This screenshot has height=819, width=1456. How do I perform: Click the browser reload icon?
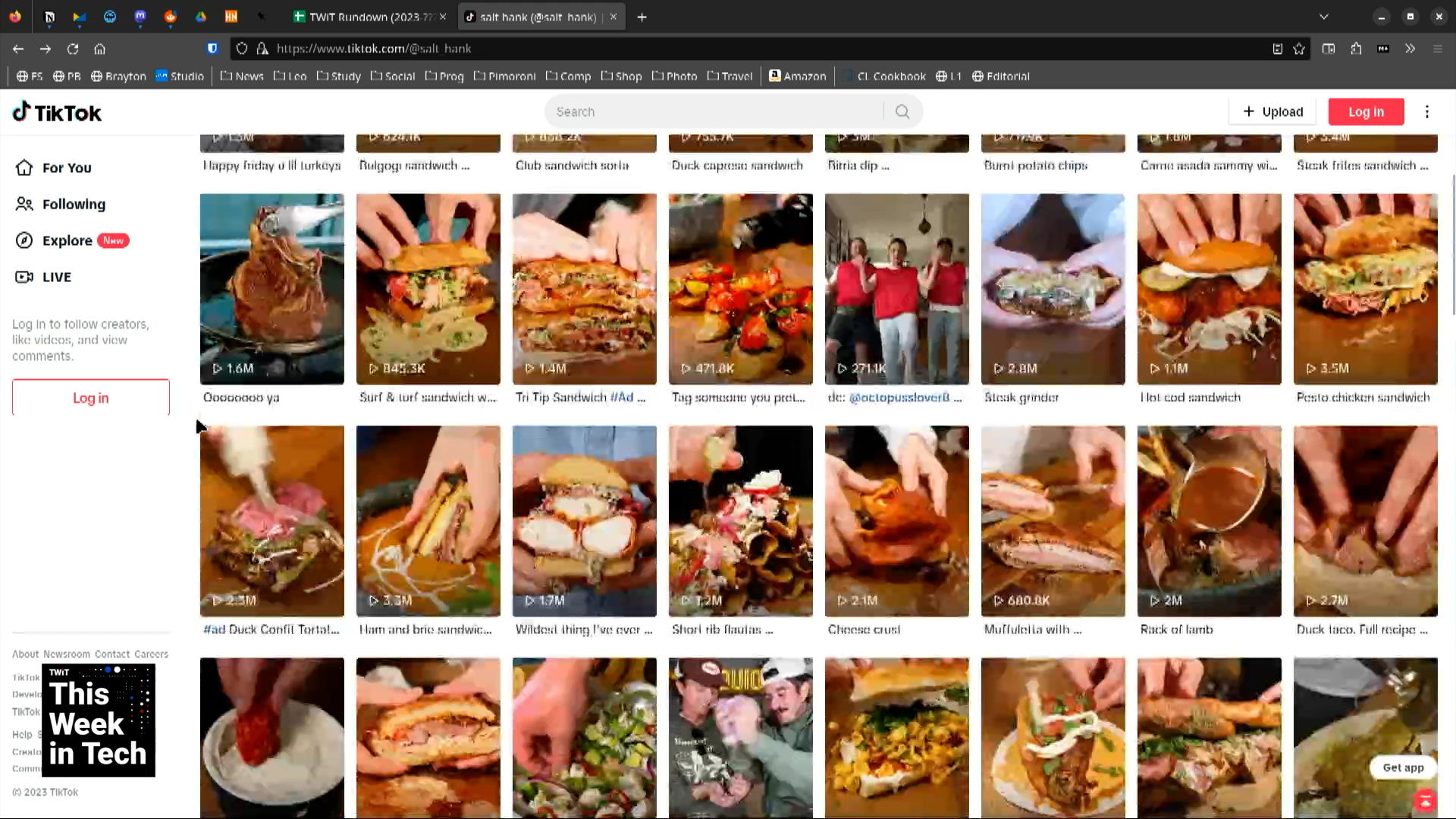coord(73,49)
